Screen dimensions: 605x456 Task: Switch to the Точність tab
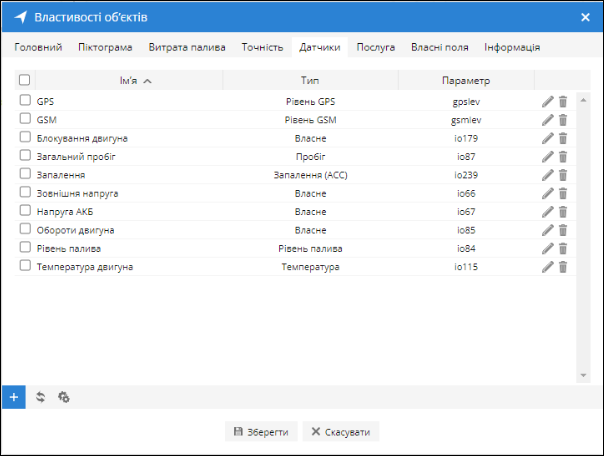coord(262,47)
